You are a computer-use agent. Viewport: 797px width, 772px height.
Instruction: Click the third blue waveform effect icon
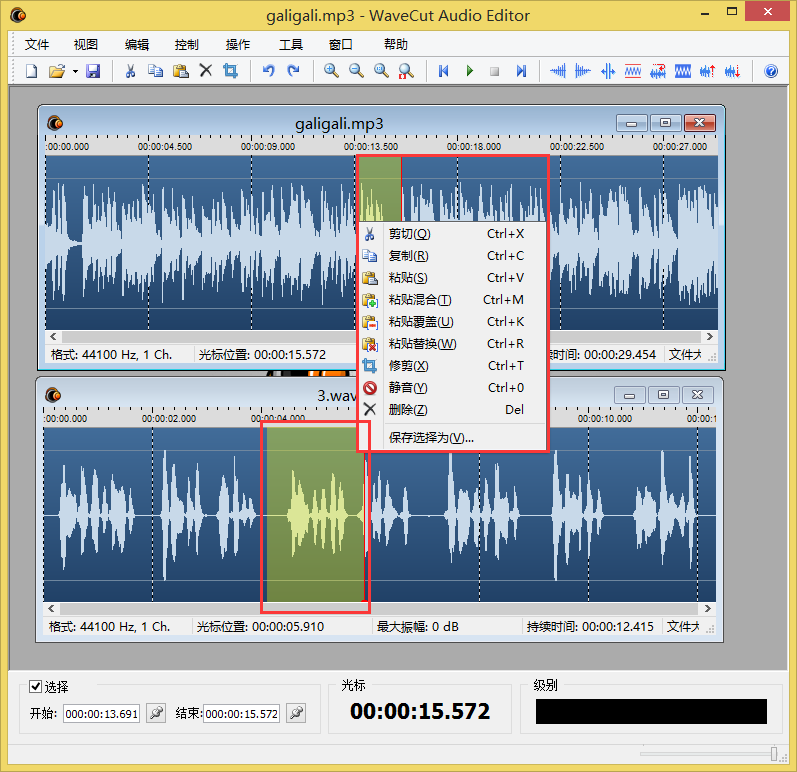coord(608,71)
